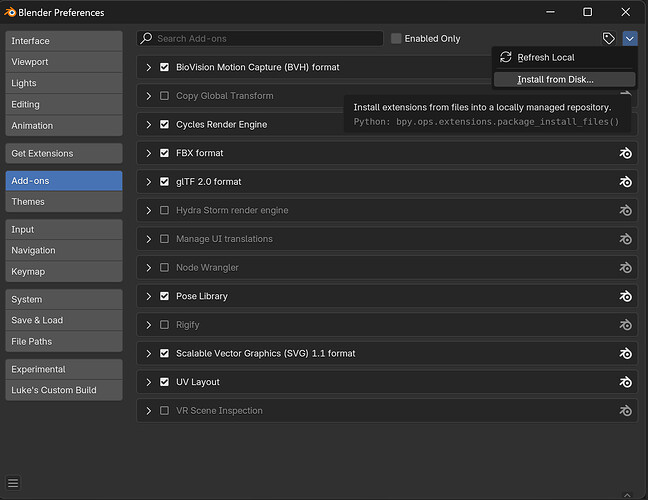The image size is (648, 500).
Task: Click Blender icon on Manage UI translations row
Action: click(625, 239)
